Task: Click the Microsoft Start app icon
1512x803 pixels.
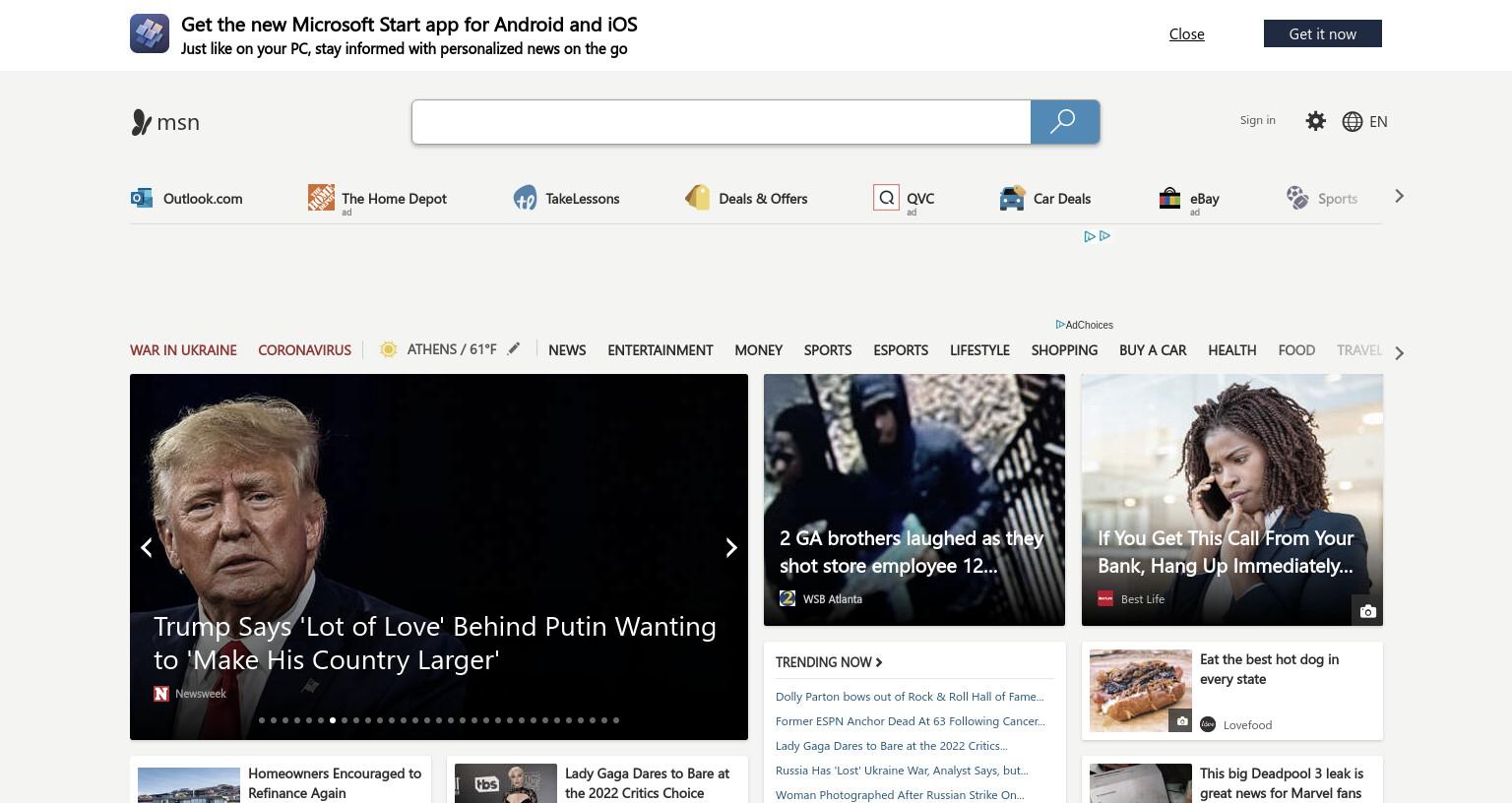Action: (150, 33)
